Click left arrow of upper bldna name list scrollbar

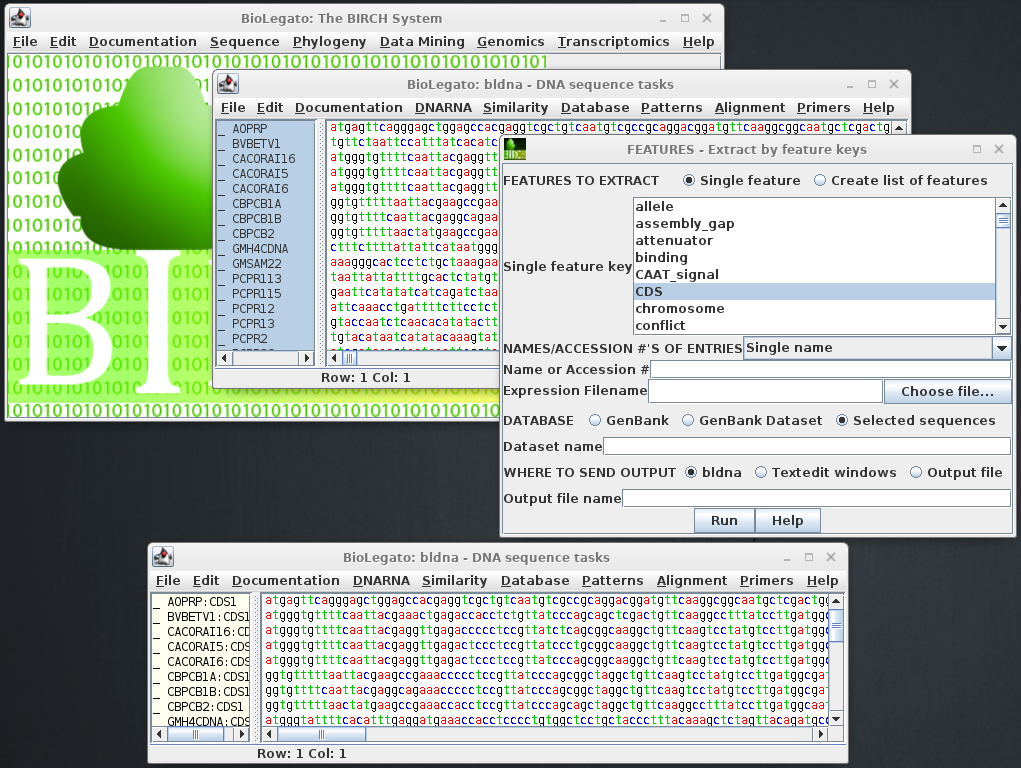pos(224,358)
